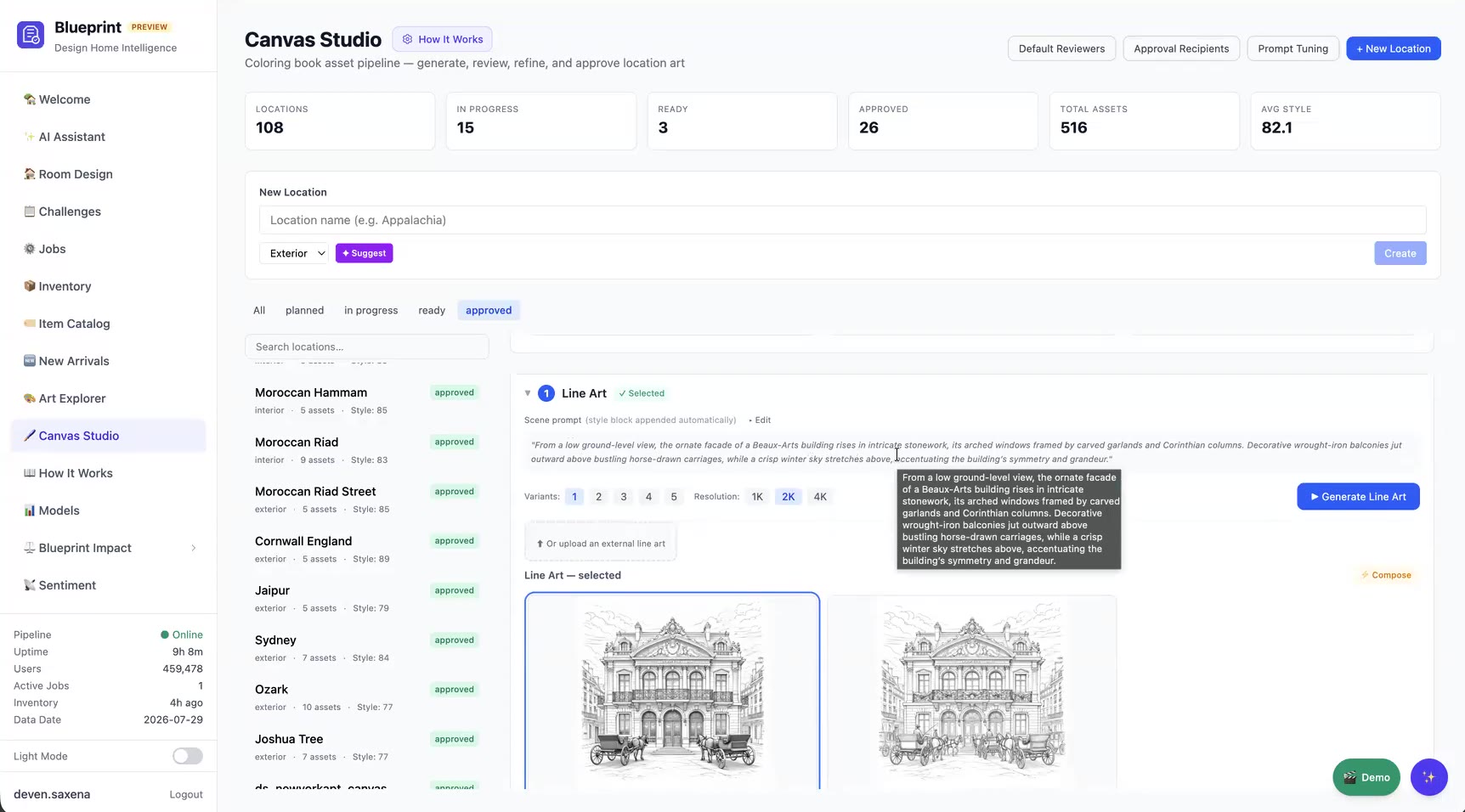Image resolution: width=1465 pixels, height=812 pixels.
Task: Click the Search locations field
Action: [367, 347]
